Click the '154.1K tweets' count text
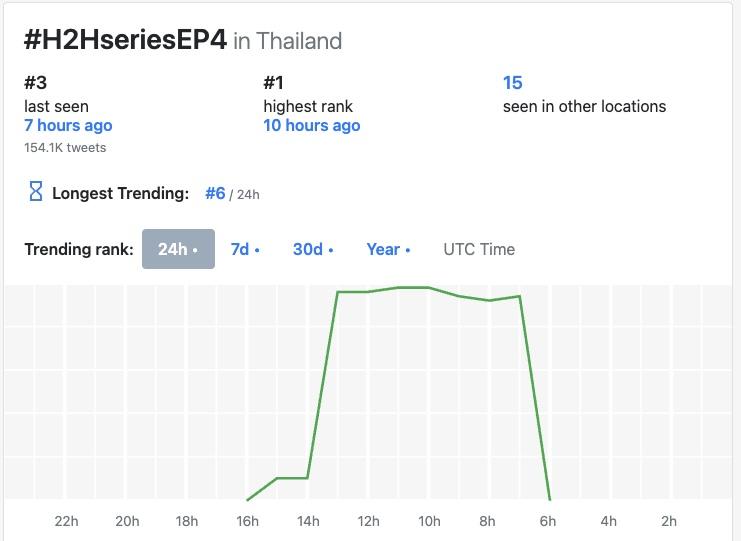This screenshot has width=741, height=541. coord(65,148)
